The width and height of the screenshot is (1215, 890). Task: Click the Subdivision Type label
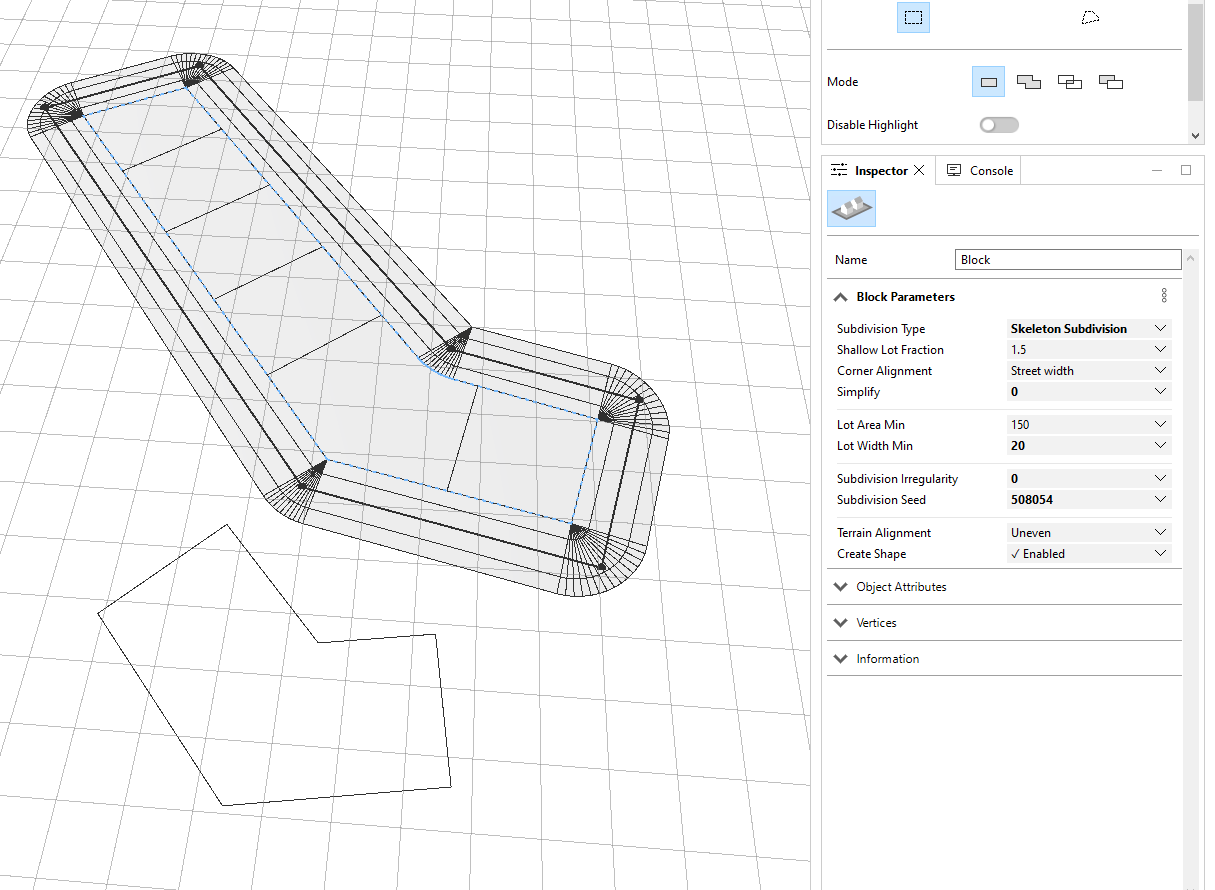[881, 329]
